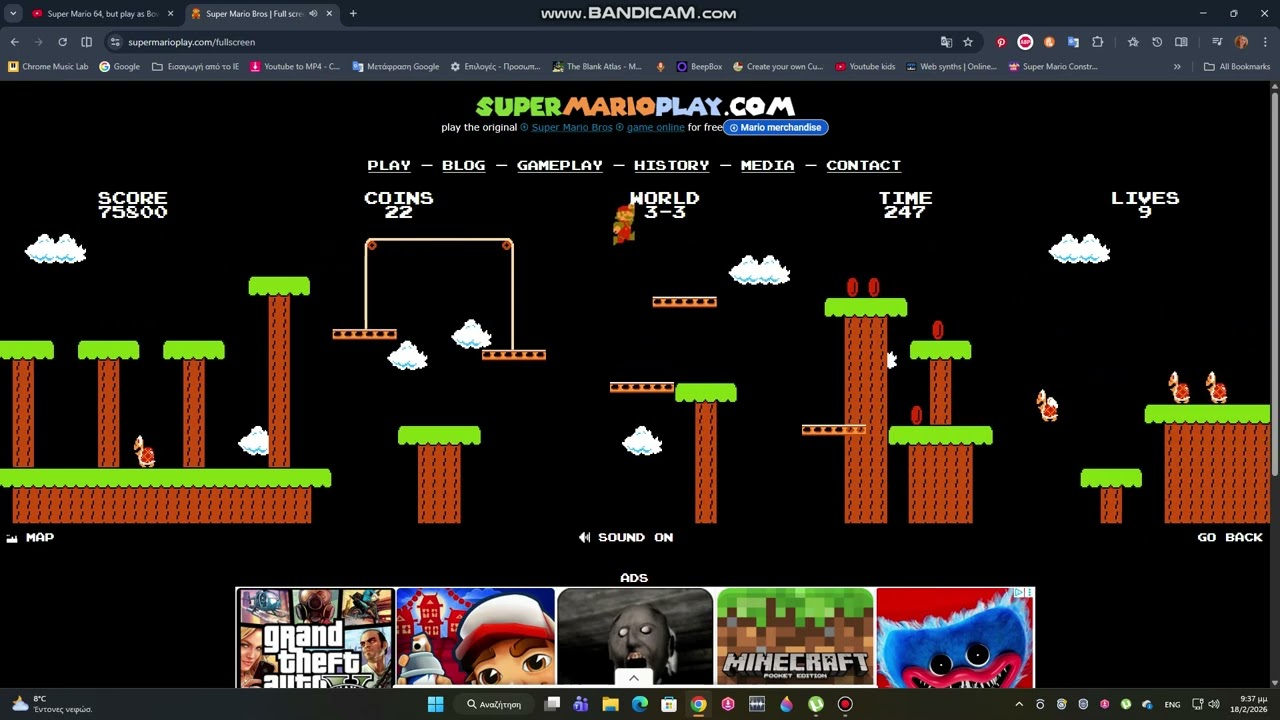Open the Μετάφραση Google bookmark

396,67
